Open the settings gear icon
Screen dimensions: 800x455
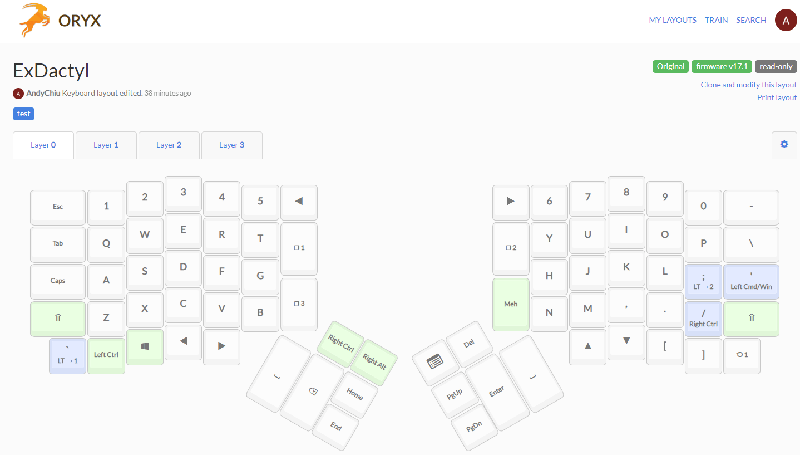pos(784,144)
